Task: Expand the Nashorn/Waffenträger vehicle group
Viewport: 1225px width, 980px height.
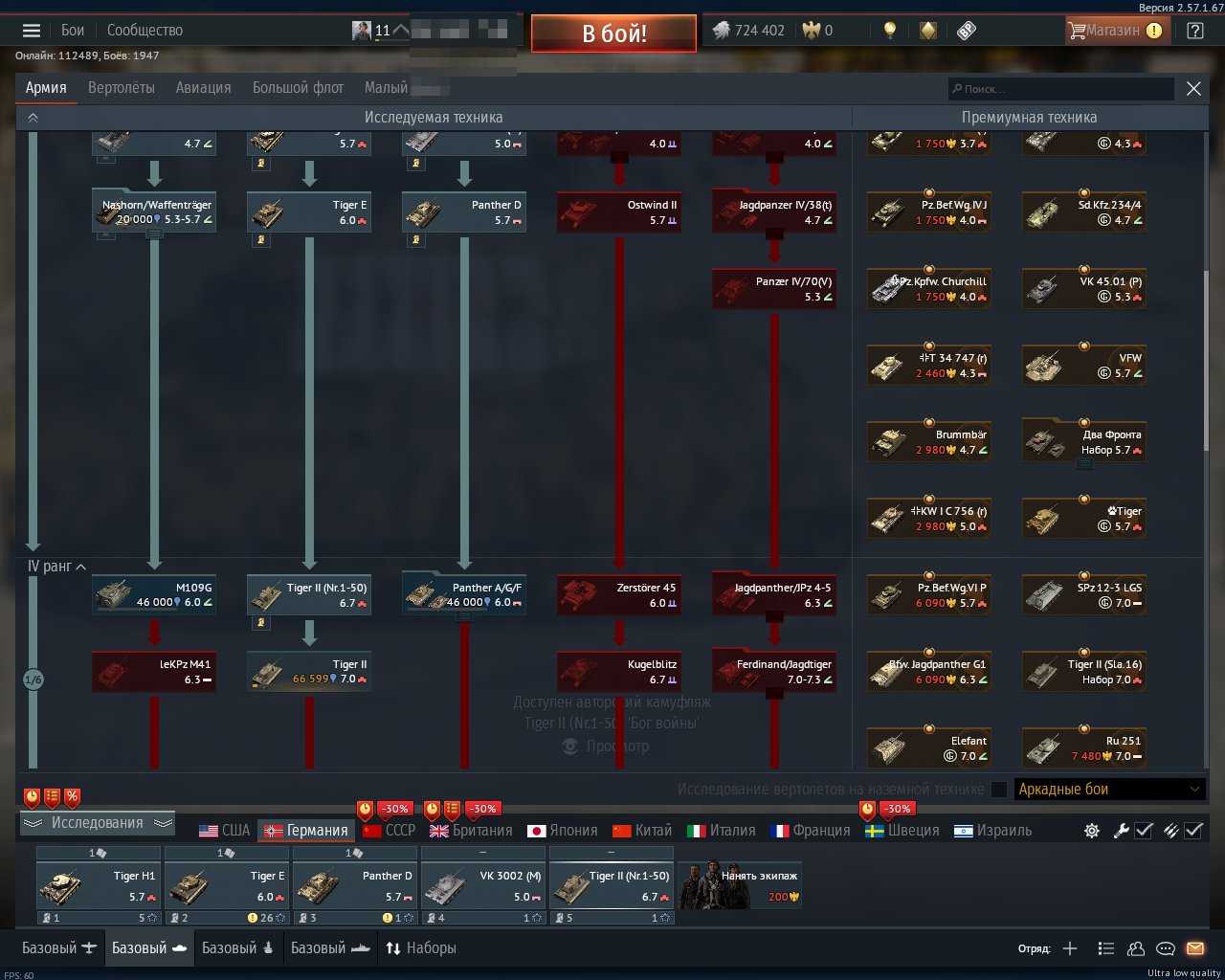Action: (154, 234)
